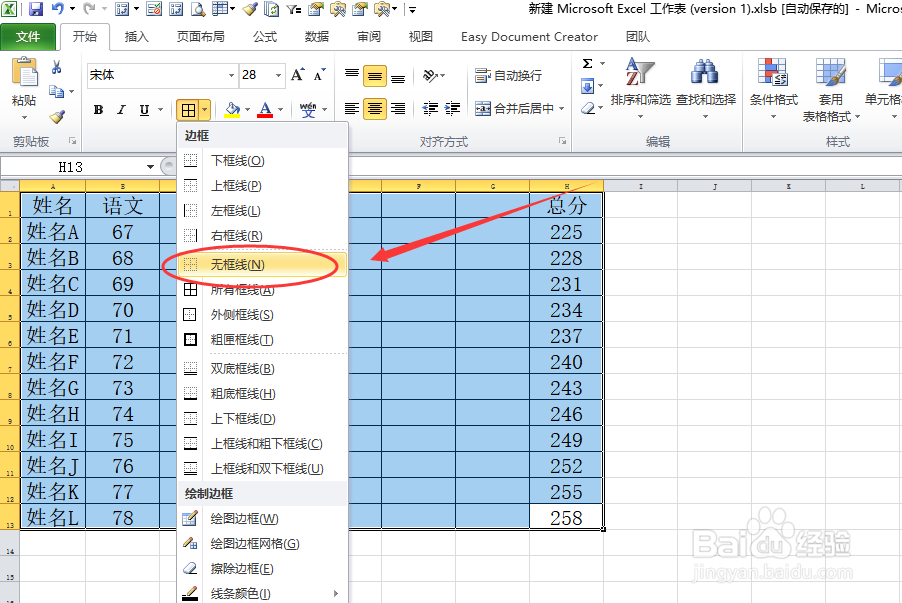Click the Borders grid icon button
The height and width of the screenshot is (603, 902).
(x=188, y=109)
